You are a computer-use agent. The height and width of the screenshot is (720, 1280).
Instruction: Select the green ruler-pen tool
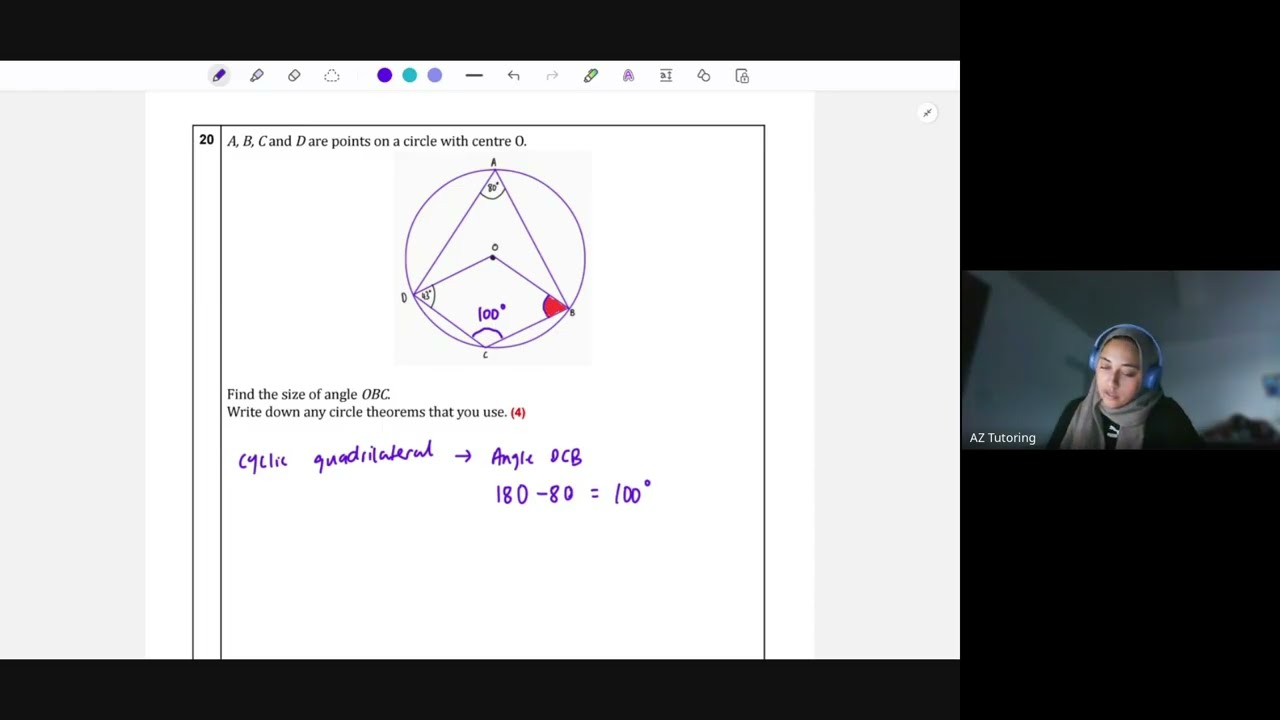591,76
